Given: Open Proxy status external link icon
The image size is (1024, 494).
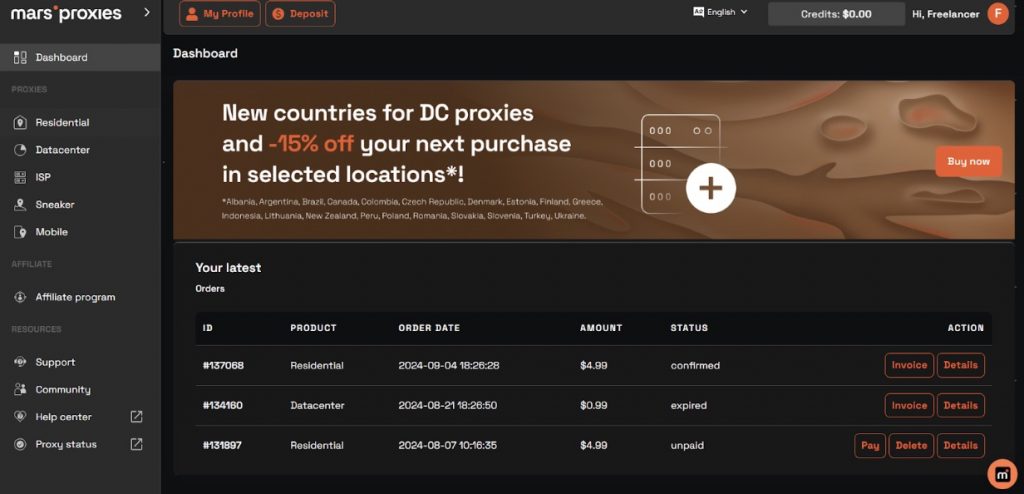Looking at the screenshot, I should click(x=136, y=444).
